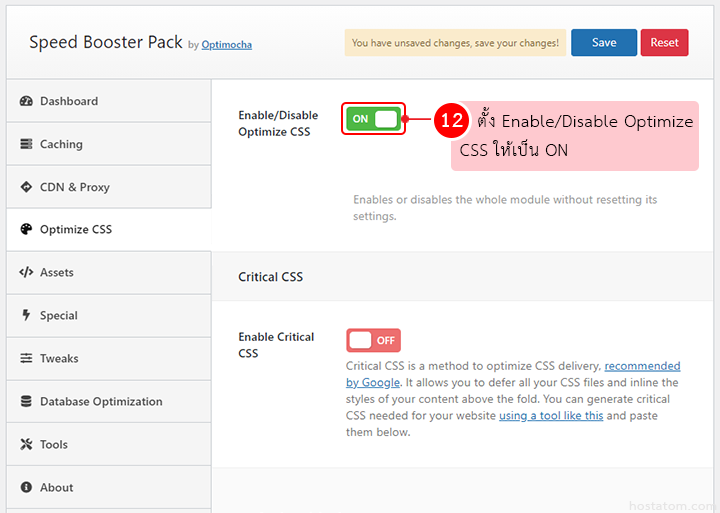Viewport: 720px width, 513px height.
Task: Click the Tweaks sliders icon
Action: [26, 359]
